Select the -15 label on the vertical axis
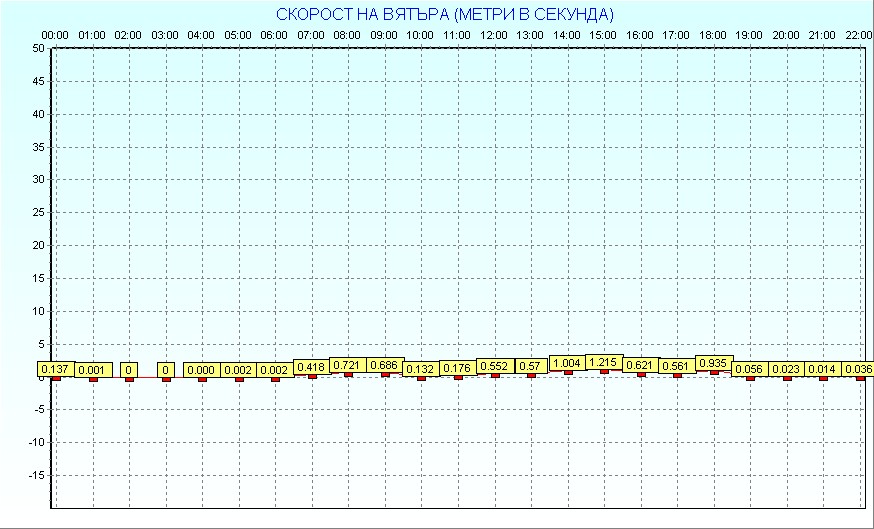Image resolution: width=874 pixels, height=529 pixels. coord(35,475)
